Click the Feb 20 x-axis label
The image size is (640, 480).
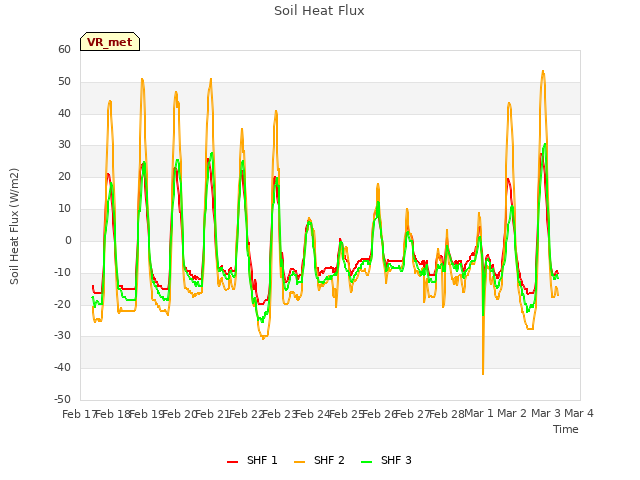tap(180, 414)
